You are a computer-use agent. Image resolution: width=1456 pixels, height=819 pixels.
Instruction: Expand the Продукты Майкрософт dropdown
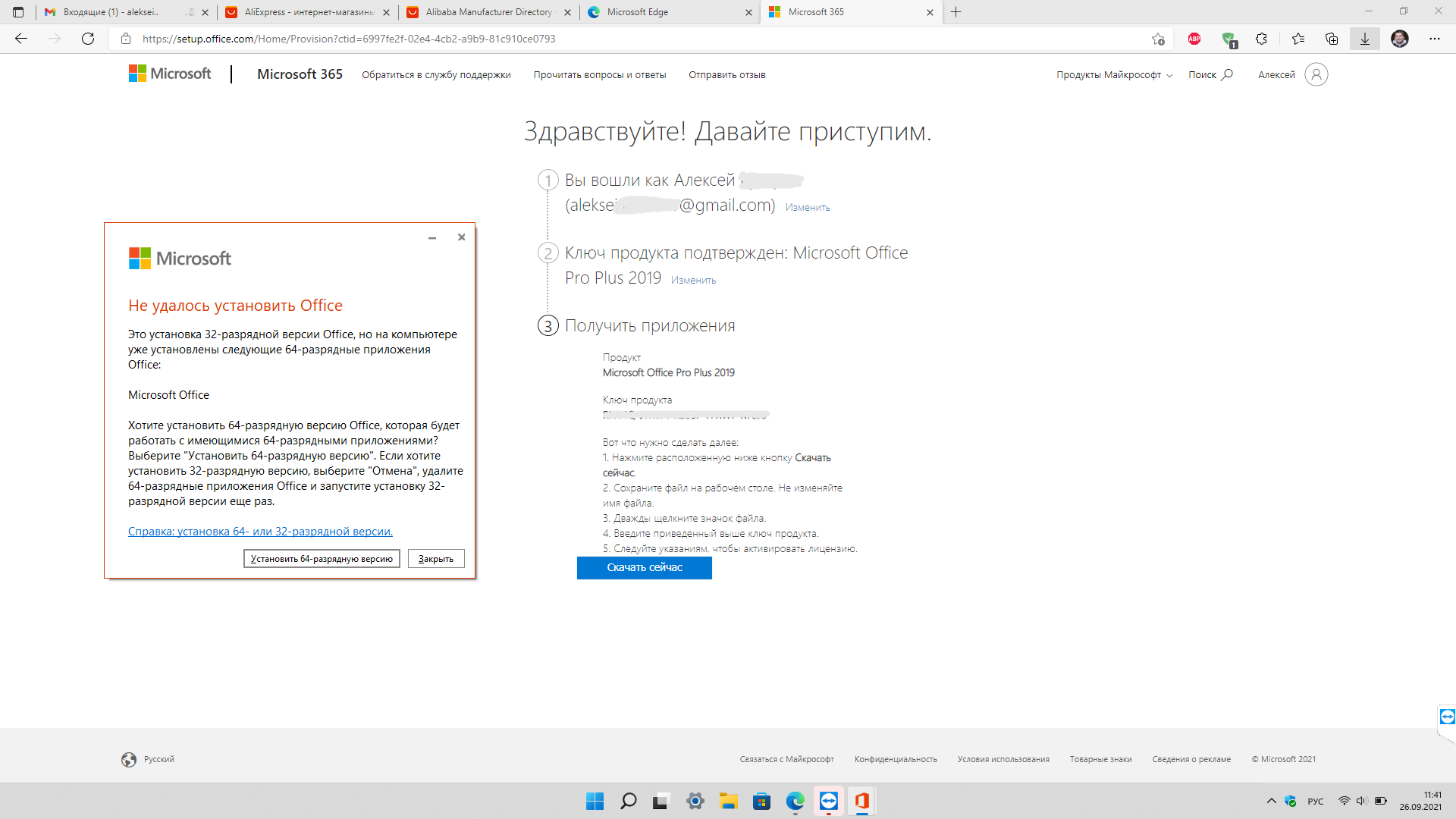click(x=1114, y=75)
